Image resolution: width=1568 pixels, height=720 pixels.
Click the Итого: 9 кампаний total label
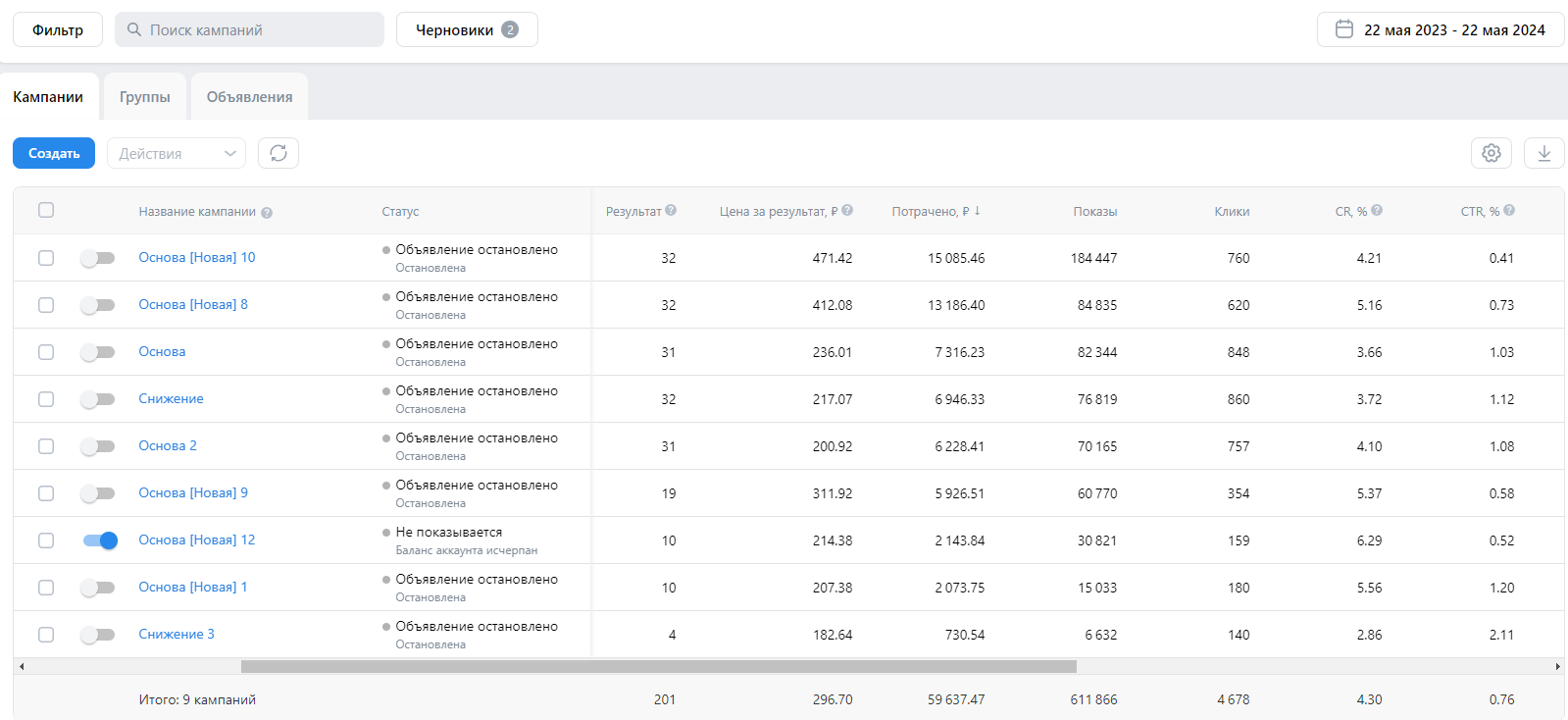pyautogui.click(x=197, y=699)
